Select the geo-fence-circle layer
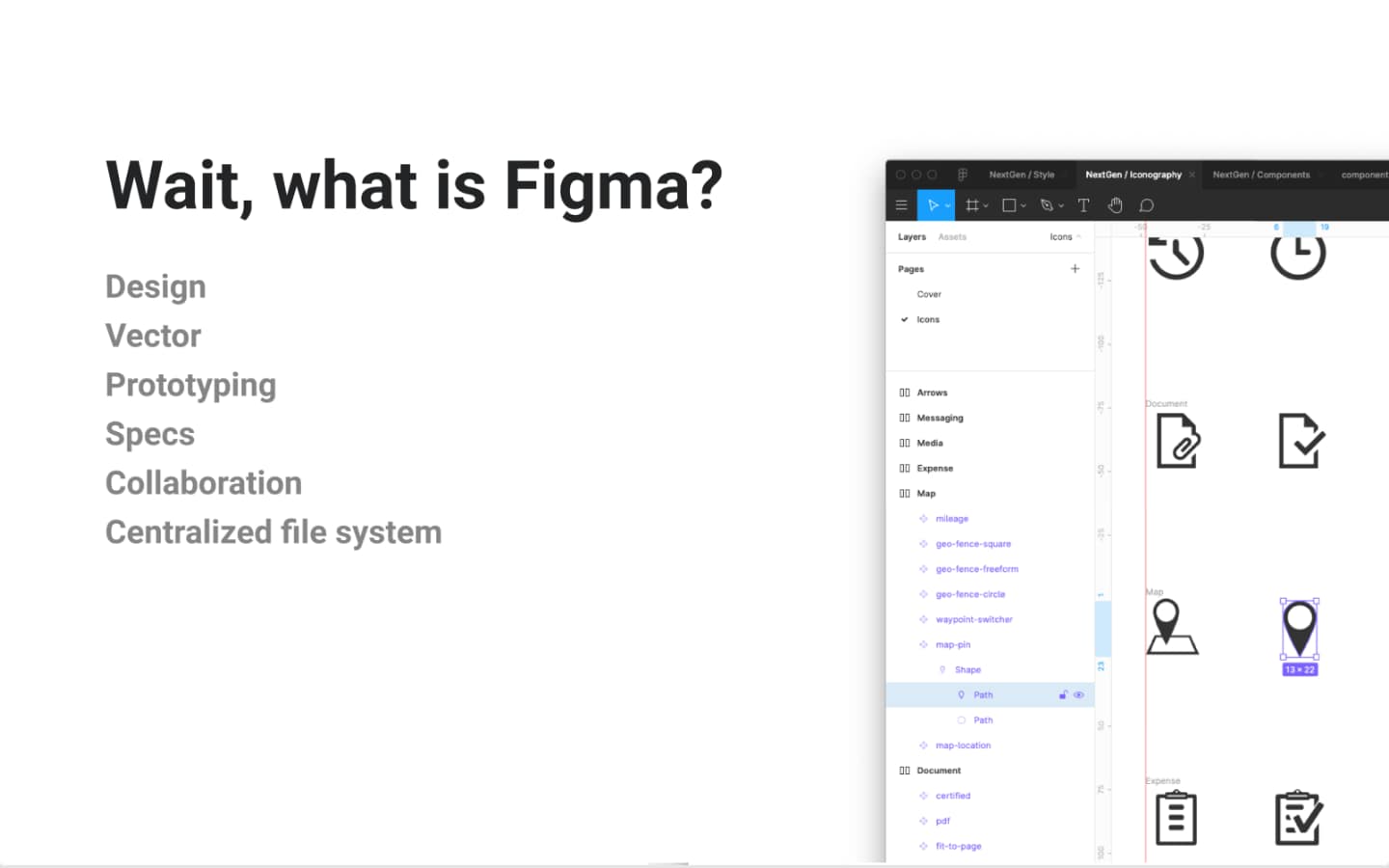The width and height of the screenshot is (1389, 868). [970, 594]
